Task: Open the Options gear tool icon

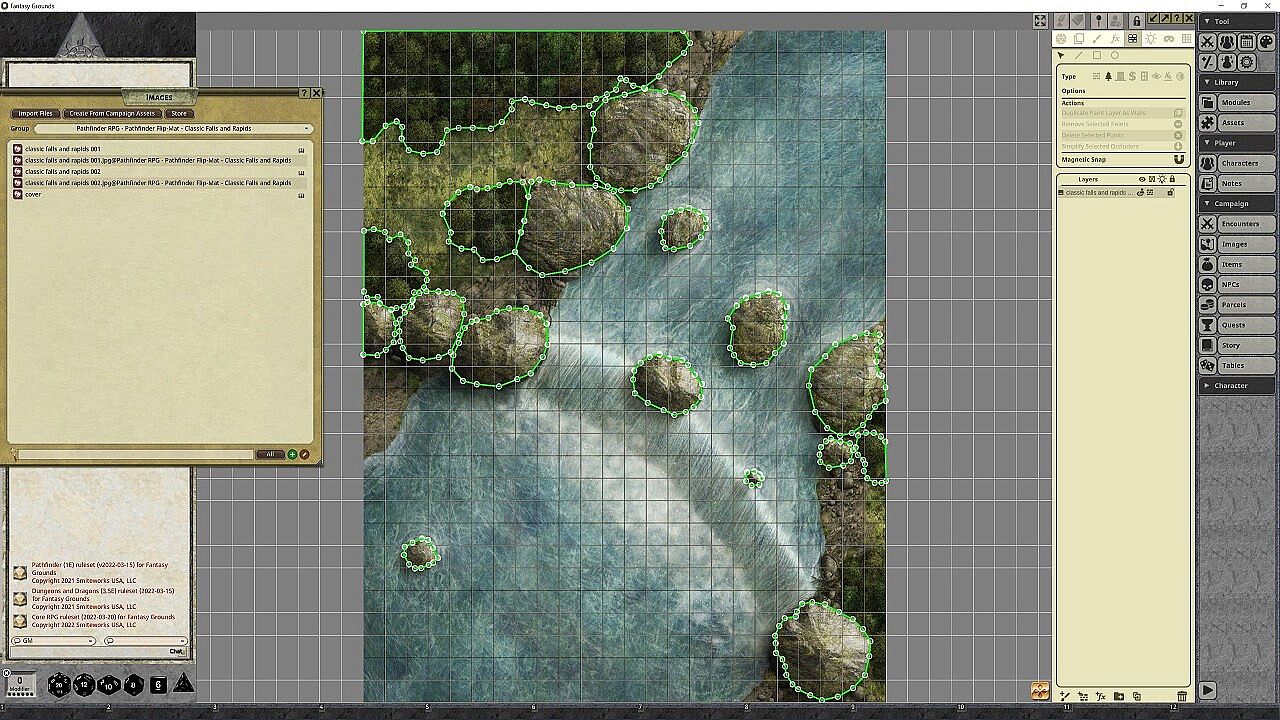Action: pyautogui.click(x=1247, y=62)
